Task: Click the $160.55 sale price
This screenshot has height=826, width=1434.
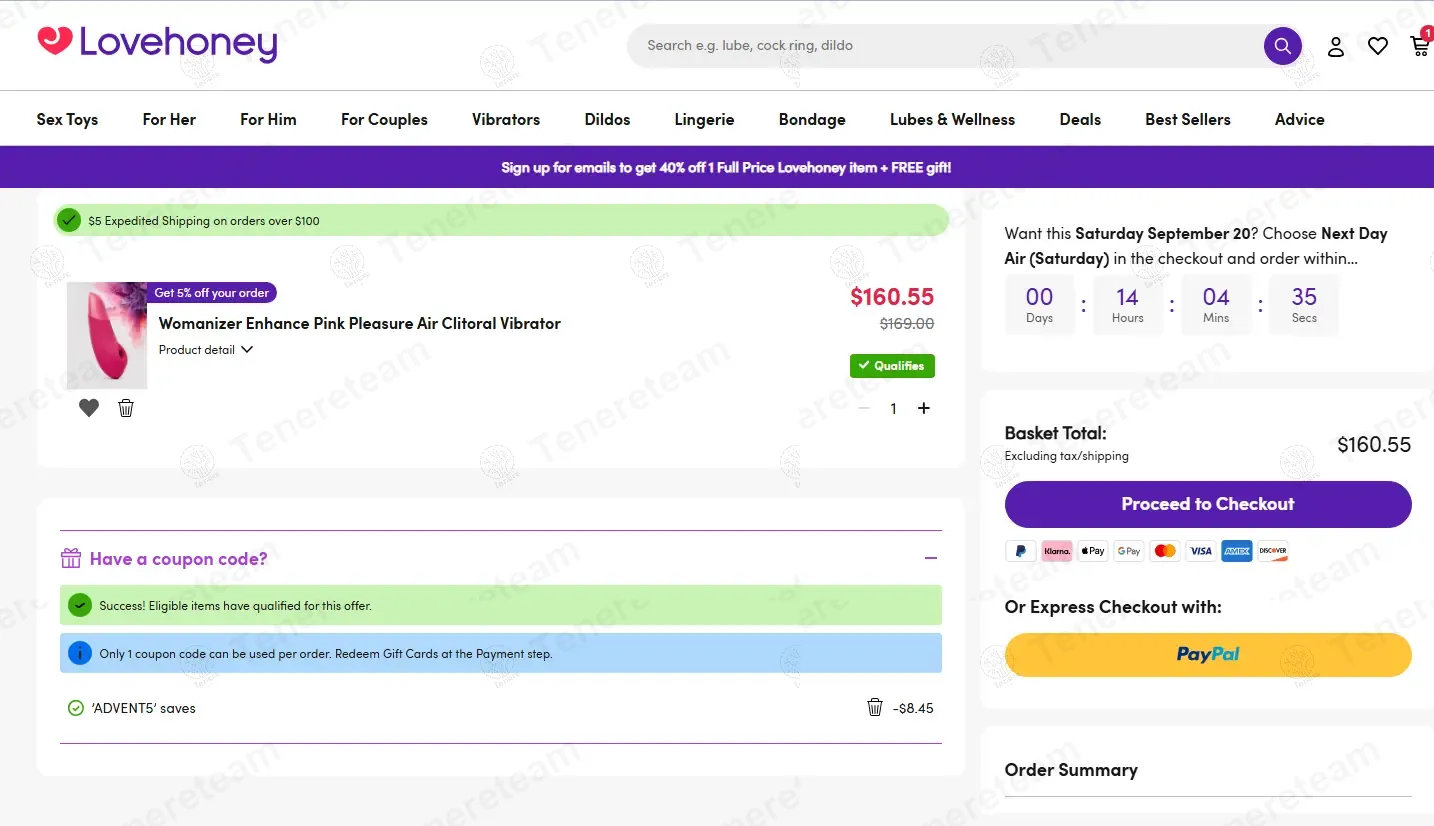Action: pos(892,297)
